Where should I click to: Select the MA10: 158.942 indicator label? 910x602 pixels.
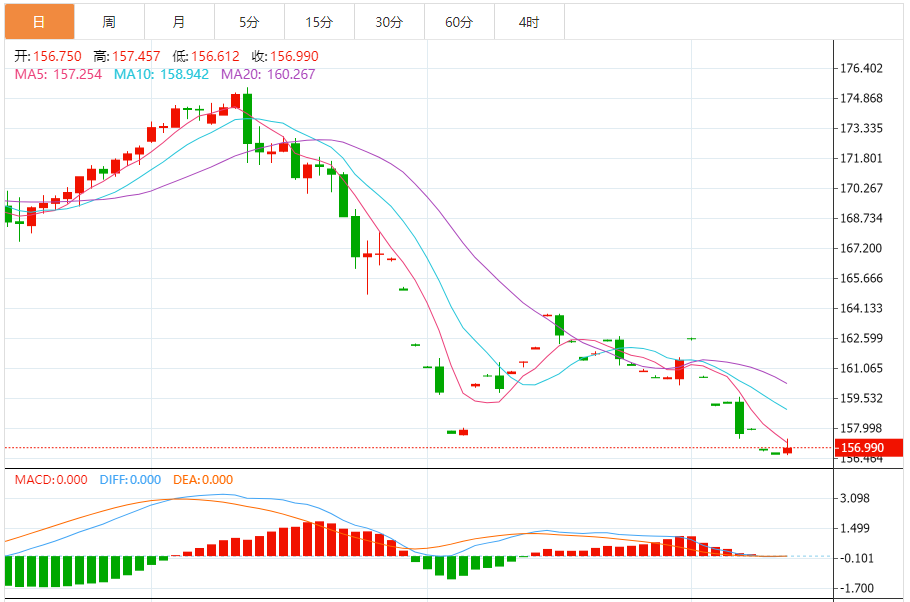pos(161,74)
